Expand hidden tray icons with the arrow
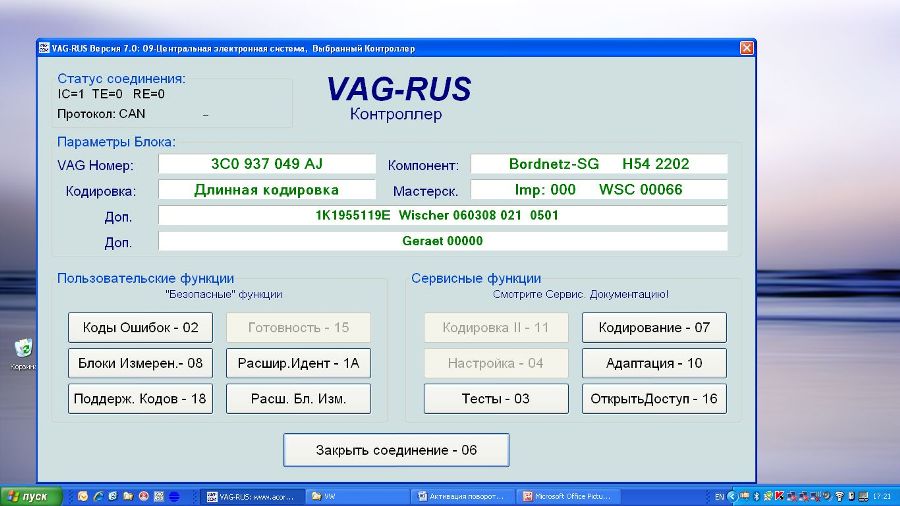The width and height of the screenshot is (900, 506). pos(734,496)
